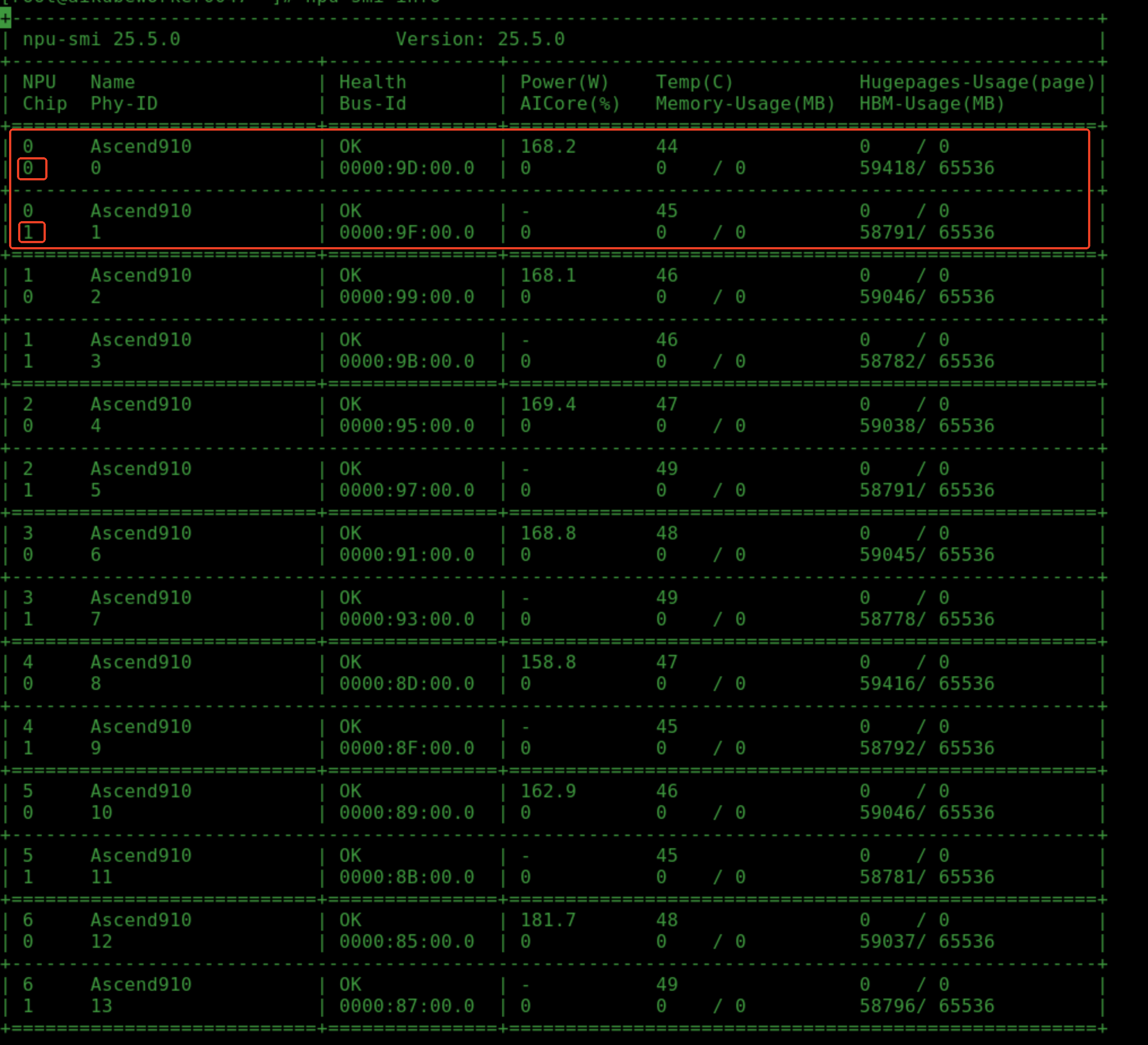This screenshot has height=1045, width=1148.
Task: Click HBM usage value "59418"
Action: click(x=887, y=168)
